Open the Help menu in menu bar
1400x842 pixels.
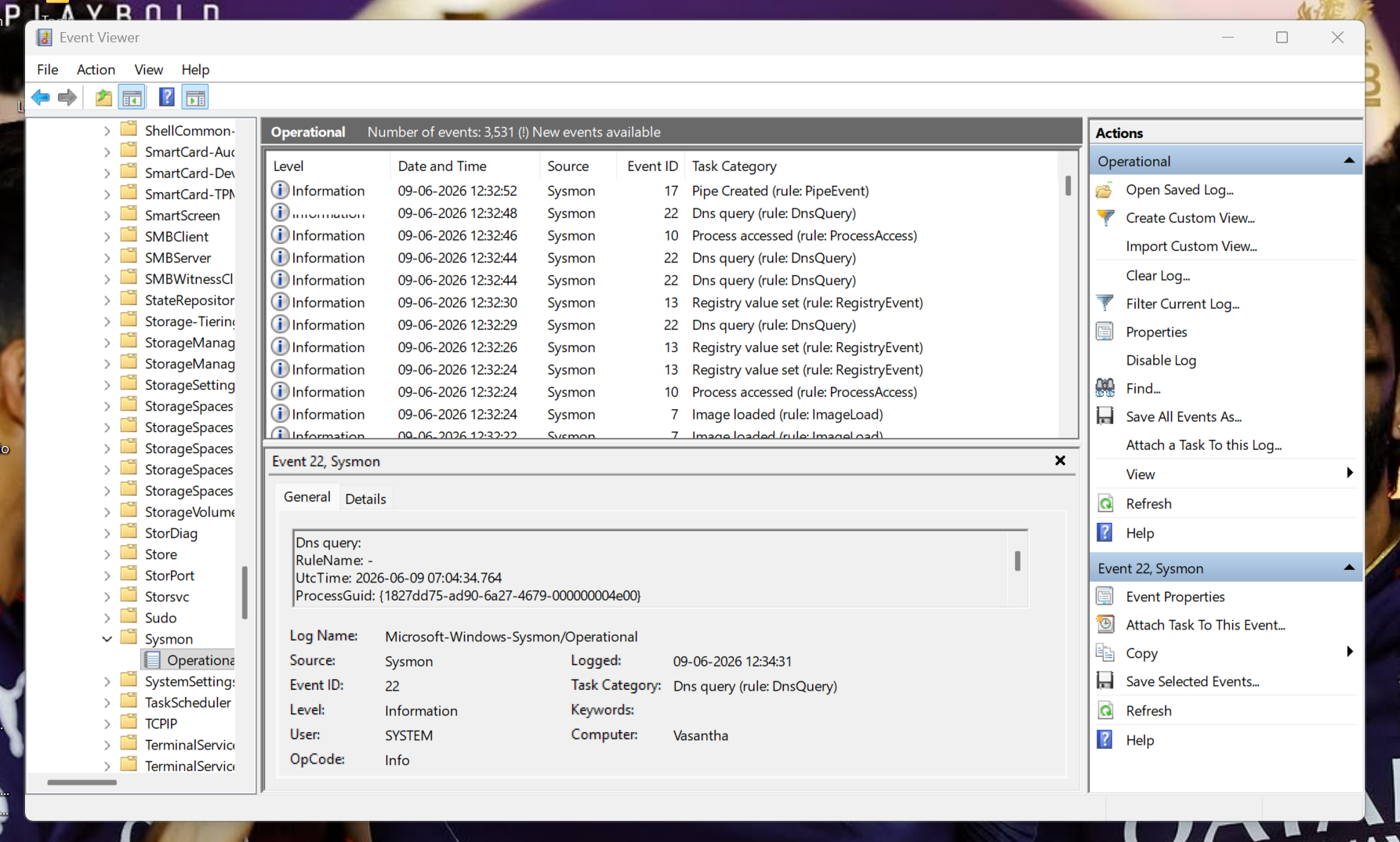(195, 70)
